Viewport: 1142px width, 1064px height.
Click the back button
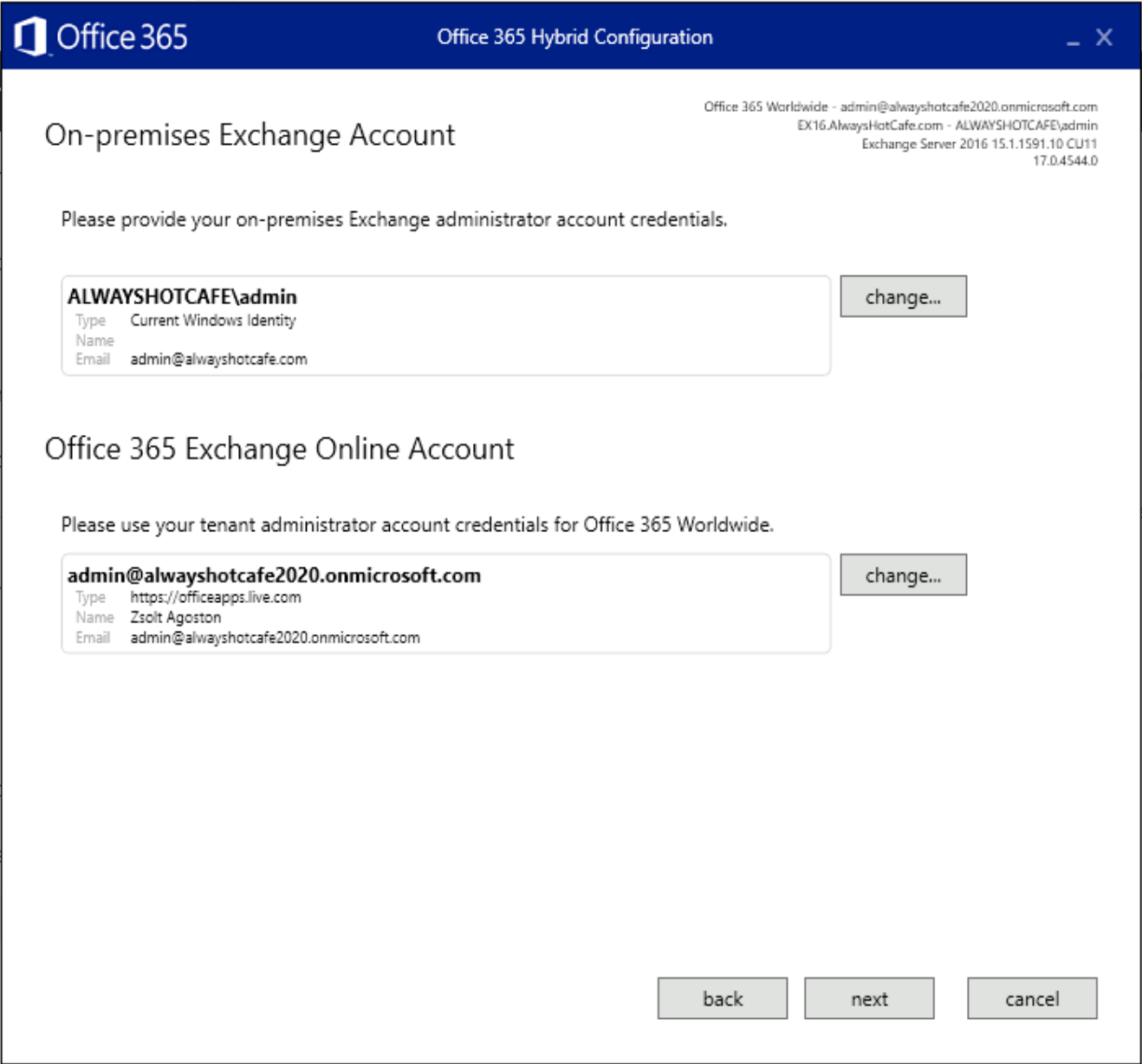pyautogui.click(x=722, y=998)
